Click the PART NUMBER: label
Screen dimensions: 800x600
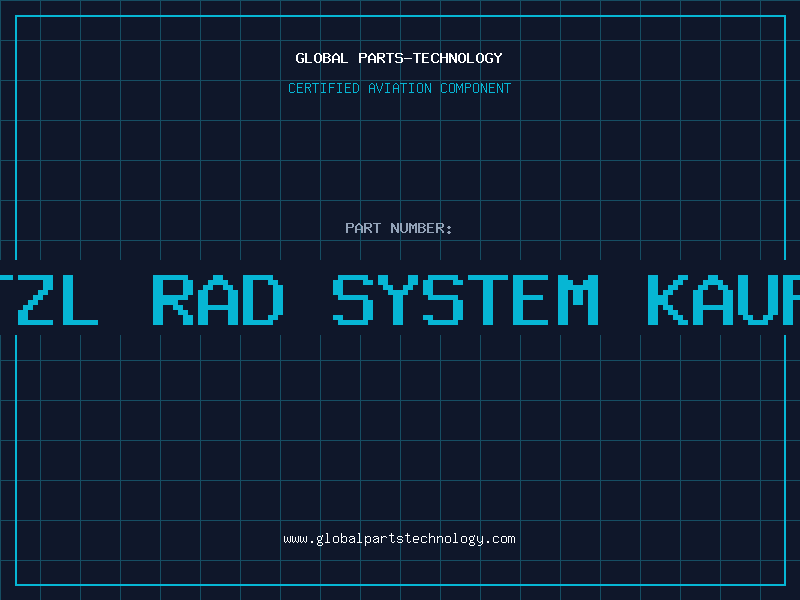[x=398, y=228]
